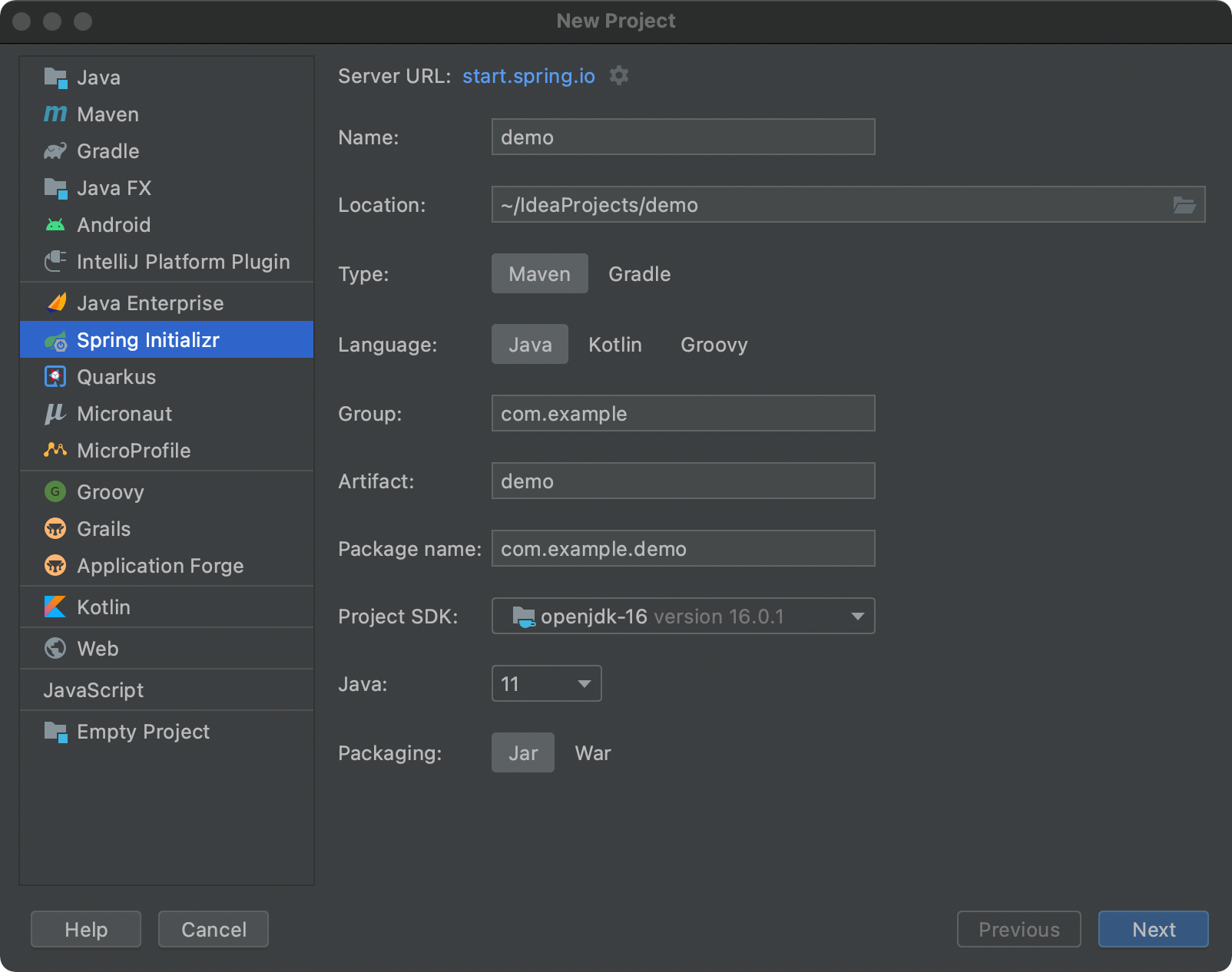Choose Kotlin as language
Image resolution: width=1232 pixels, height=972 pixels.
coord(615,345)
